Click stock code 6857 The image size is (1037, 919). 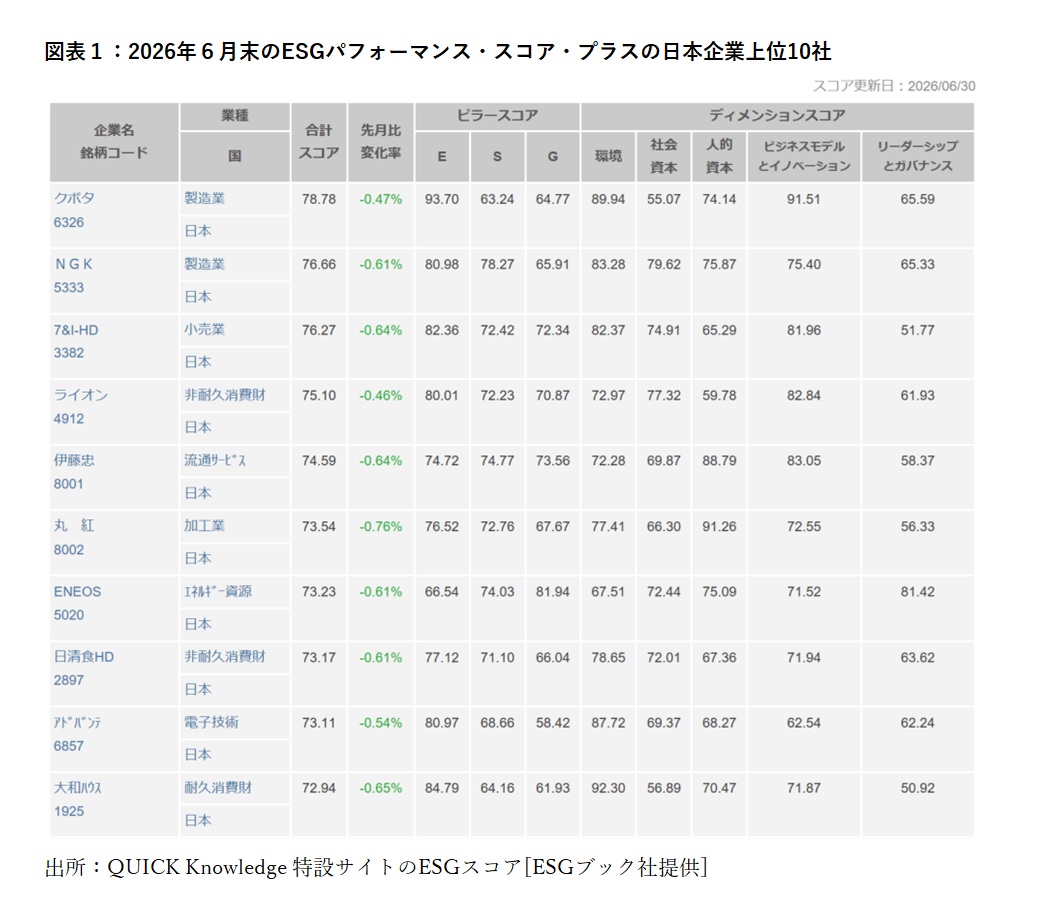69,746
